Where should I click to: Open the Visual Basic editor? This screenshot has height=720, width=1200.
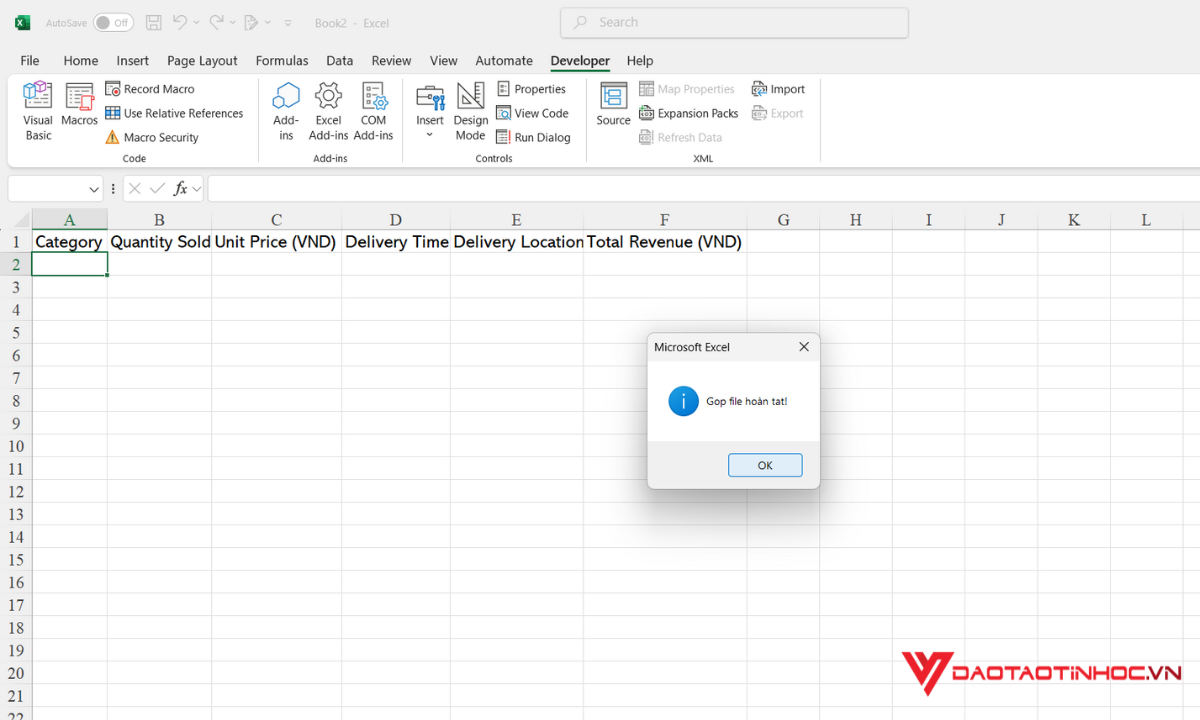[x=37, y=108]
